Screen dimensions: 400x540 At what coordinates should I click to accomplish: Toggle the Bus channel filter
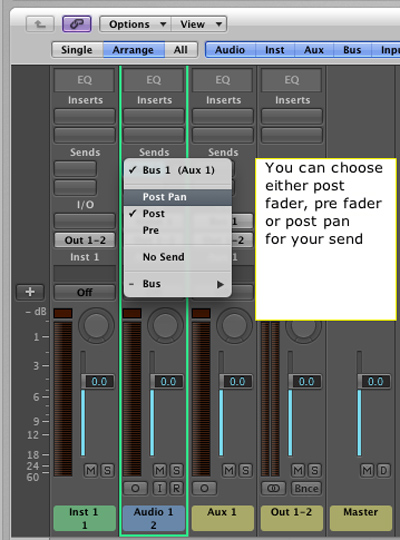tap(352, 50)
